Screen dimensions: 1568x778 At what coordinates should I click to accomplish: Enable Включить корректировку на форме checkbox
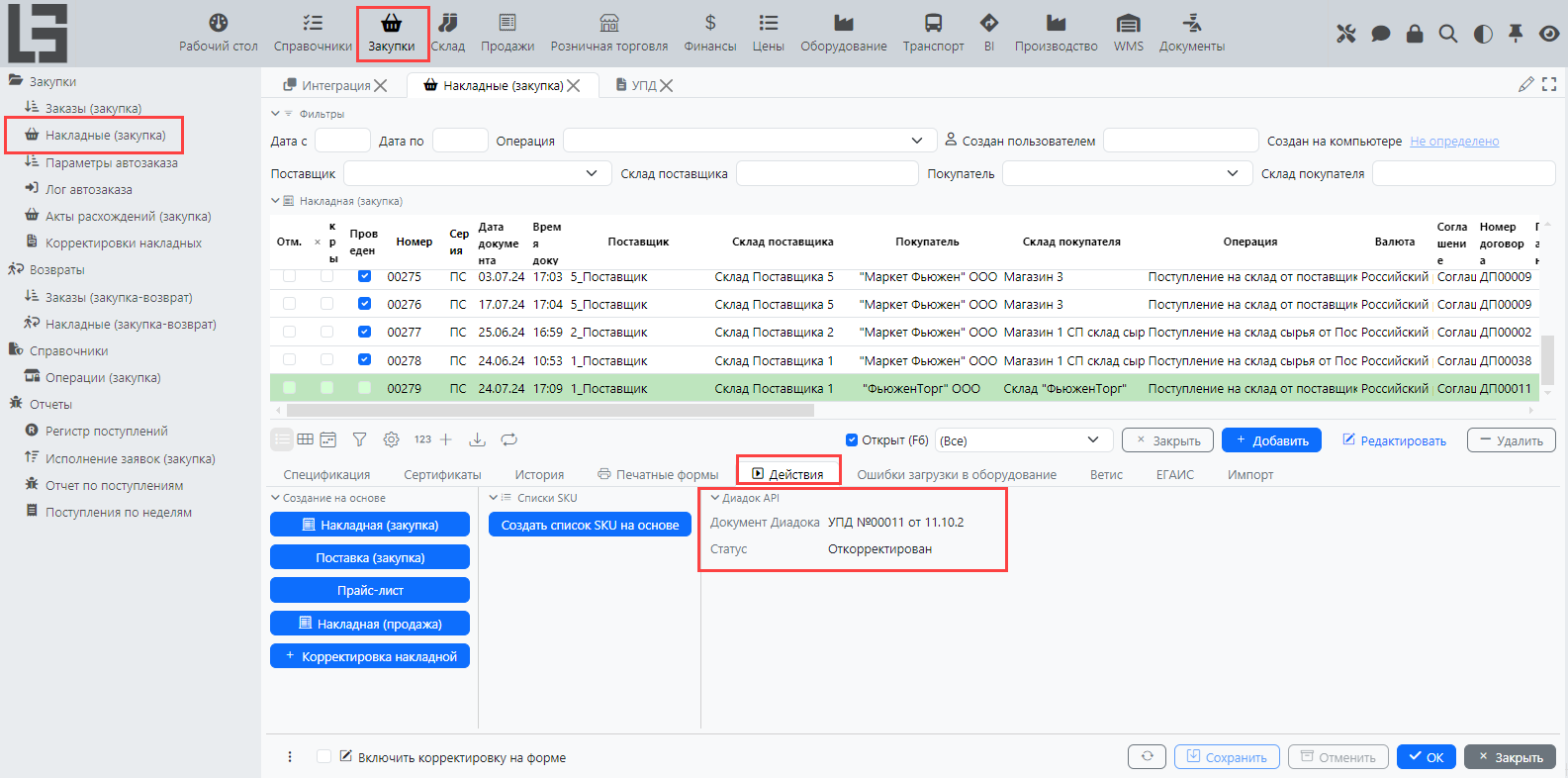[x=324, y=757]
